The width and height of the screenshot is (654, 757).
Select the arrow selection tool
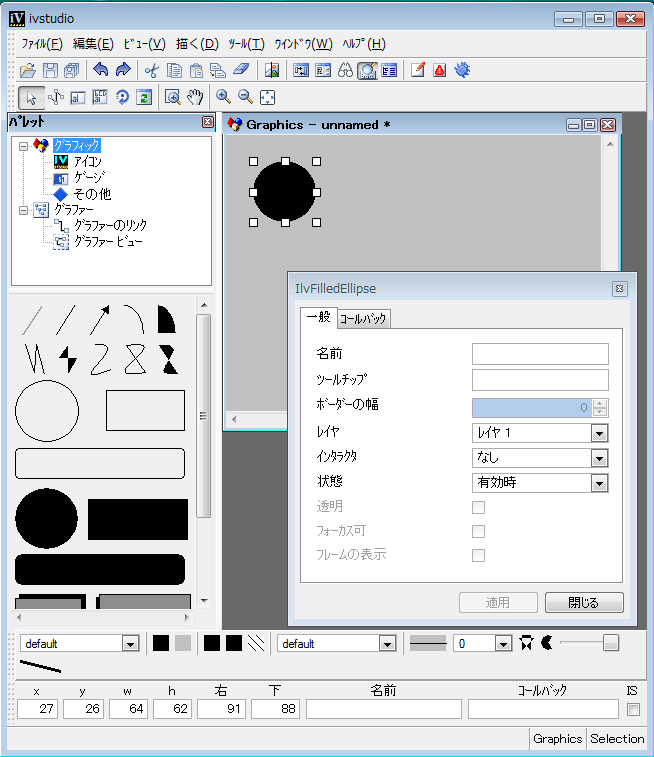click(31, 97)
